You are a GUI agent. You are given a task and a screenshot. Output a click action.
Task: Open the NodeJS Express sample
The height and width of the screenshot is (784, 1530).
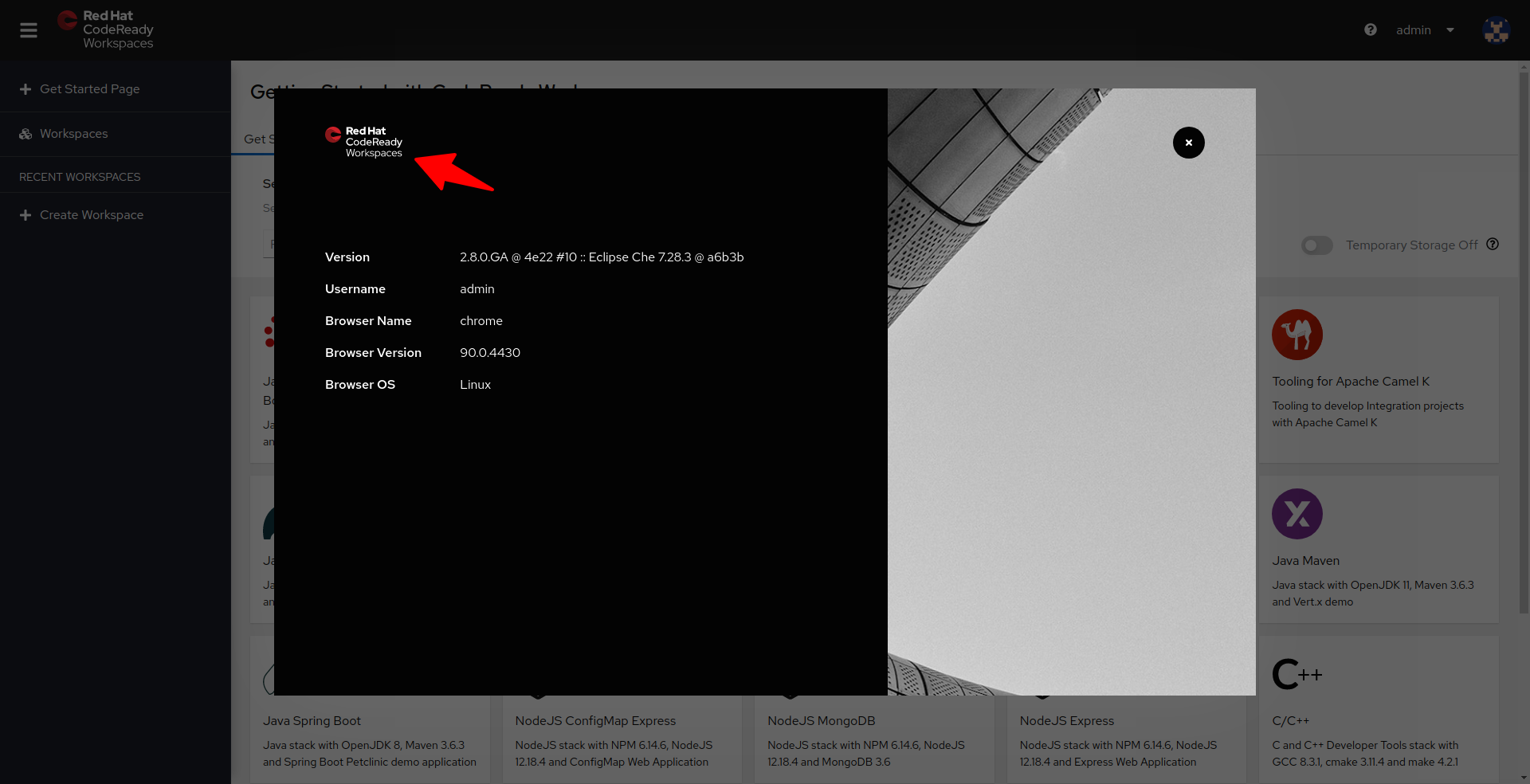(x=1066, y=721)
